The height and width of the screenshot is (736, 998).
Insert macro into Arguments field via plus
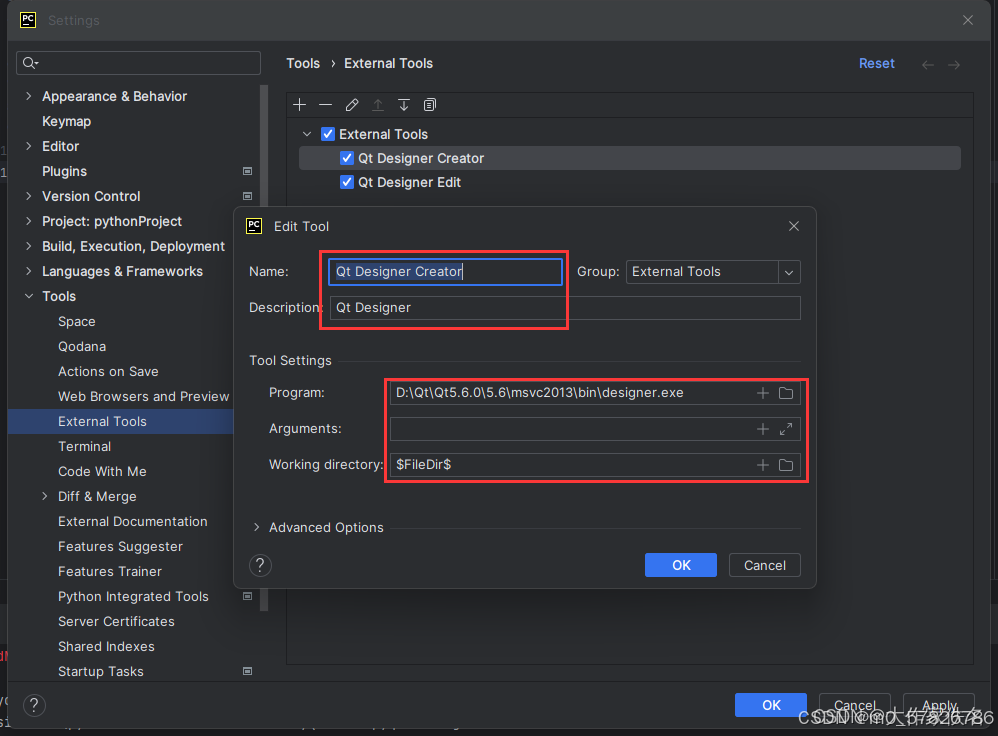[763, 429]
